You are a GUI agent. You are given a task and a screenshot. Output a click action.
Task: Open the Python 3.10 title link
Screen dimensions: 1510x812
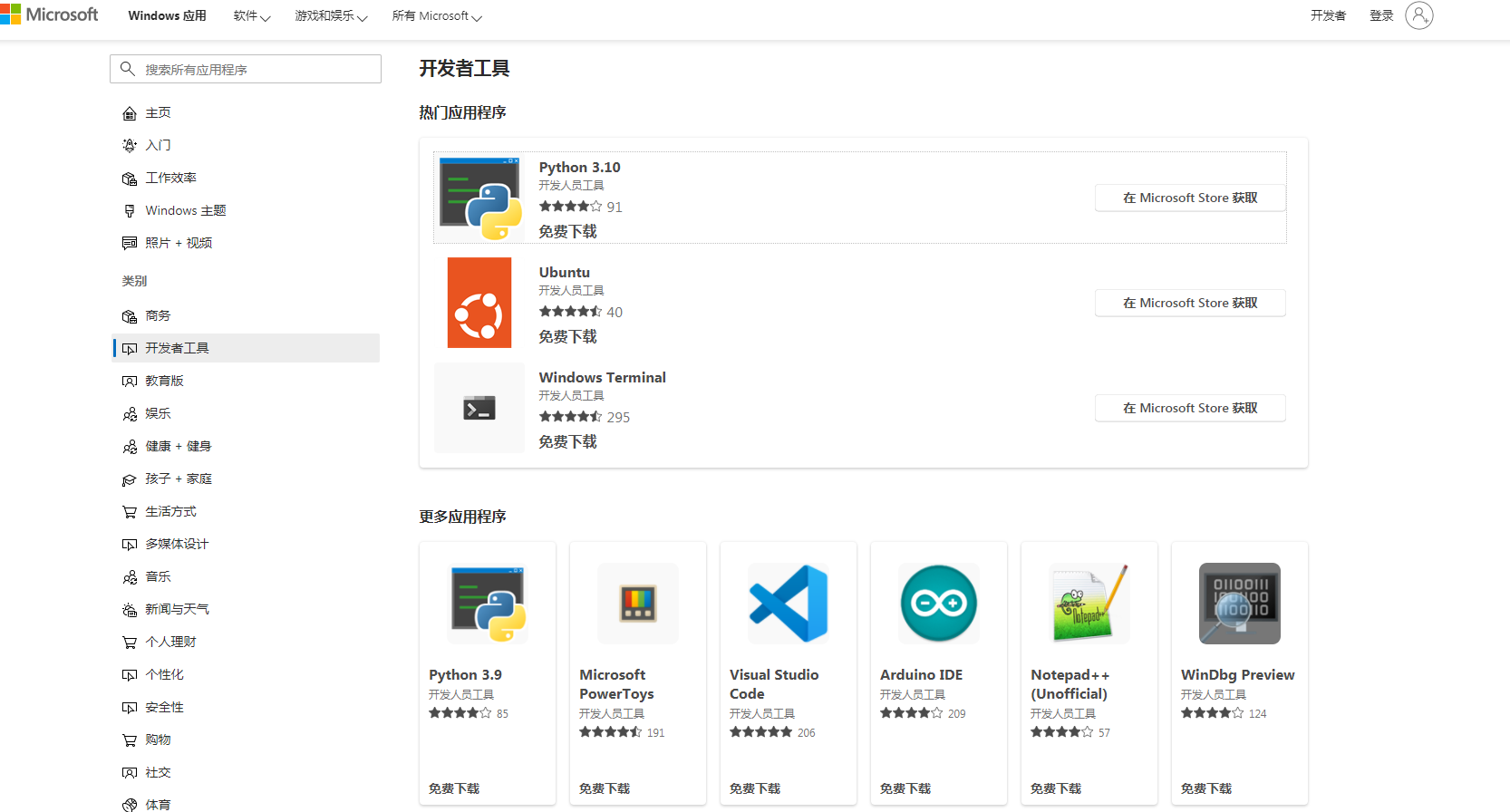tap(580, 167)
